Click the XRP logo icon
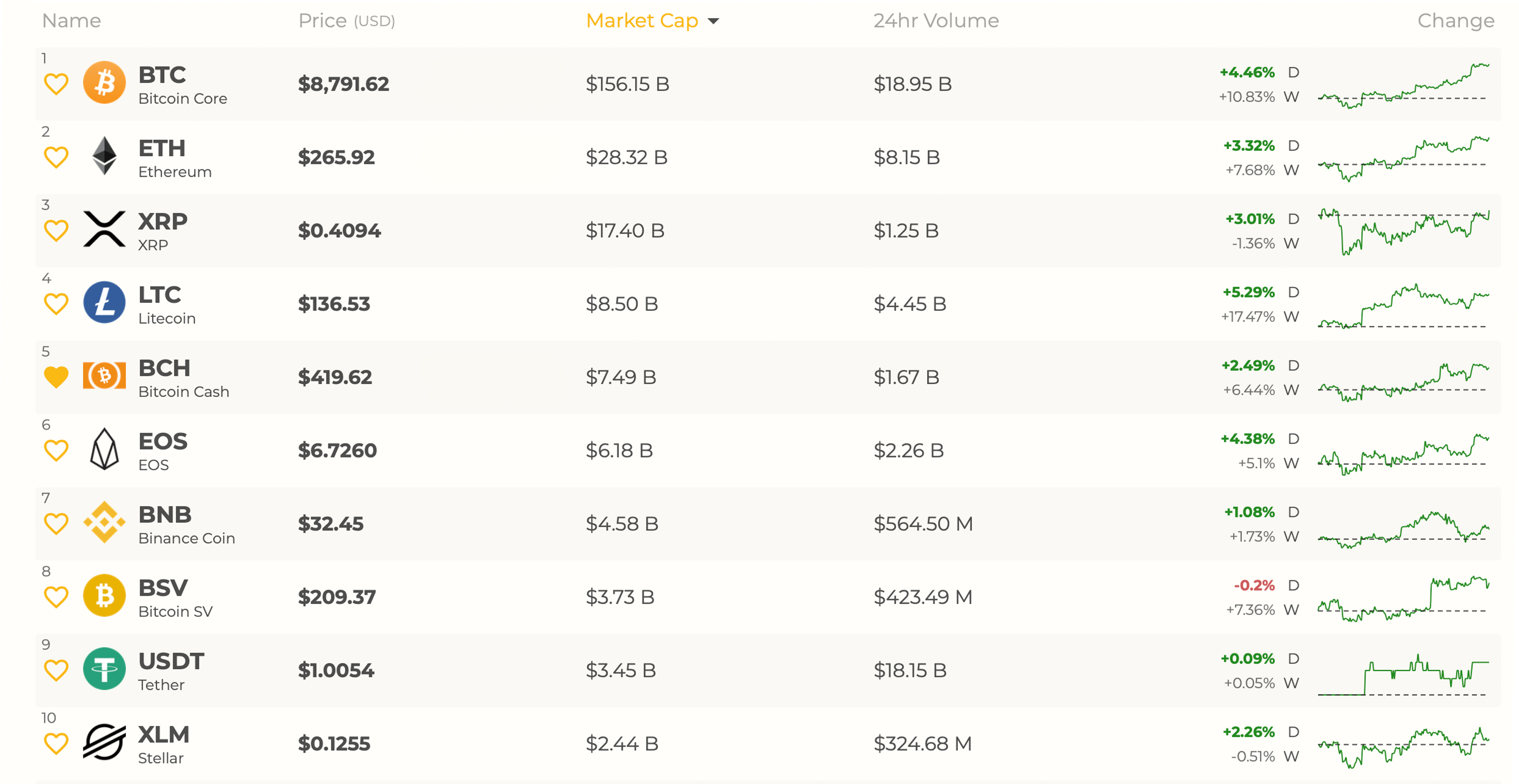This screenshot has width=1519, height=784. point(104,229)
